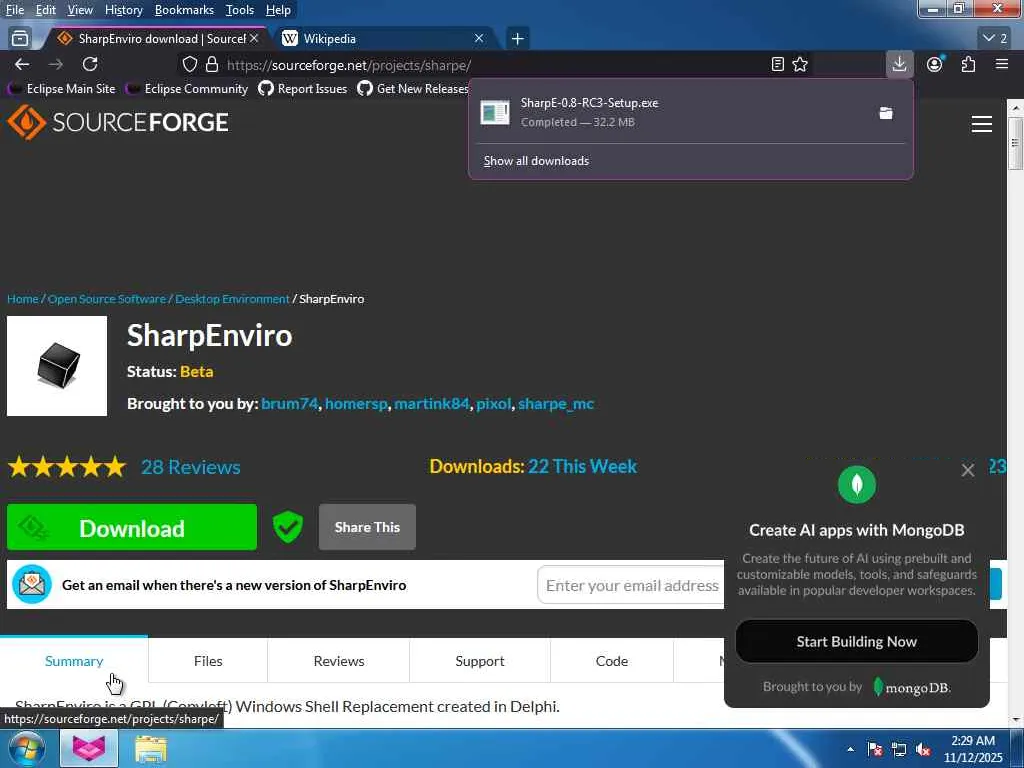This screenshot has height=768, width=1024.
Task: Click Show all downloads
Action: click(536, 161)
